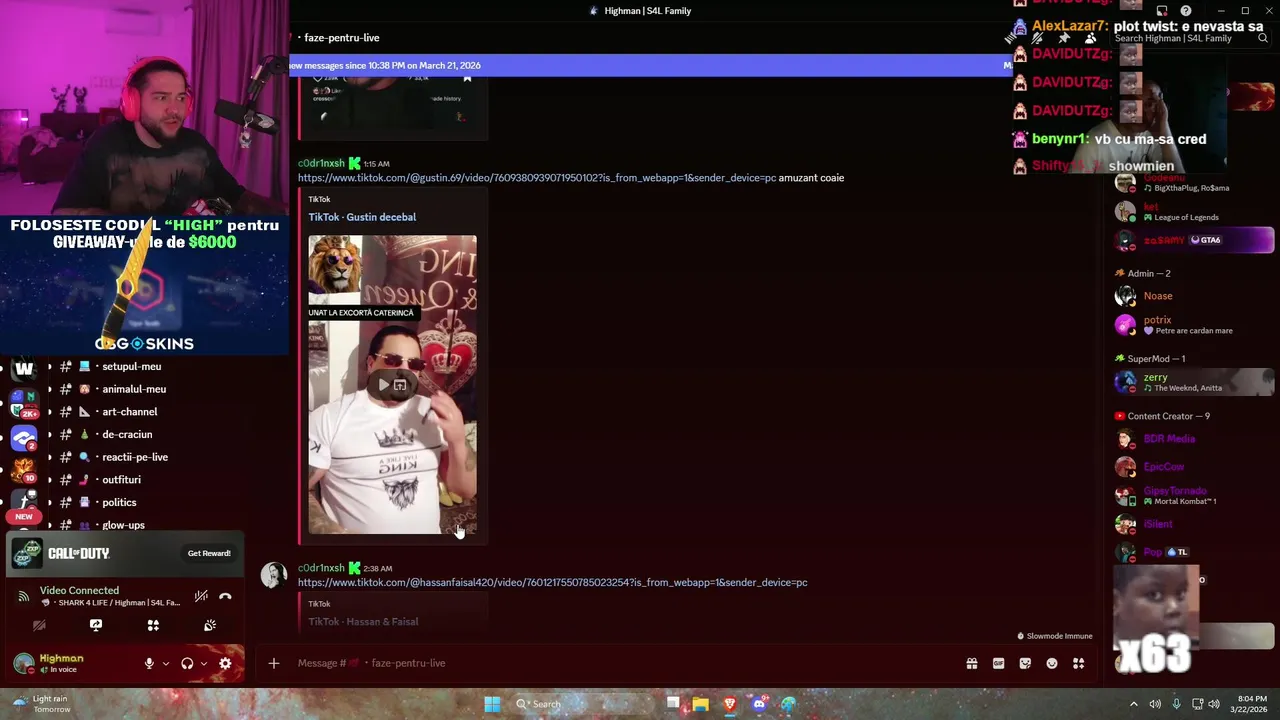Expand threads arrow beside art-channel
This screenshot has width=1280, height=720.
(49, 411)
